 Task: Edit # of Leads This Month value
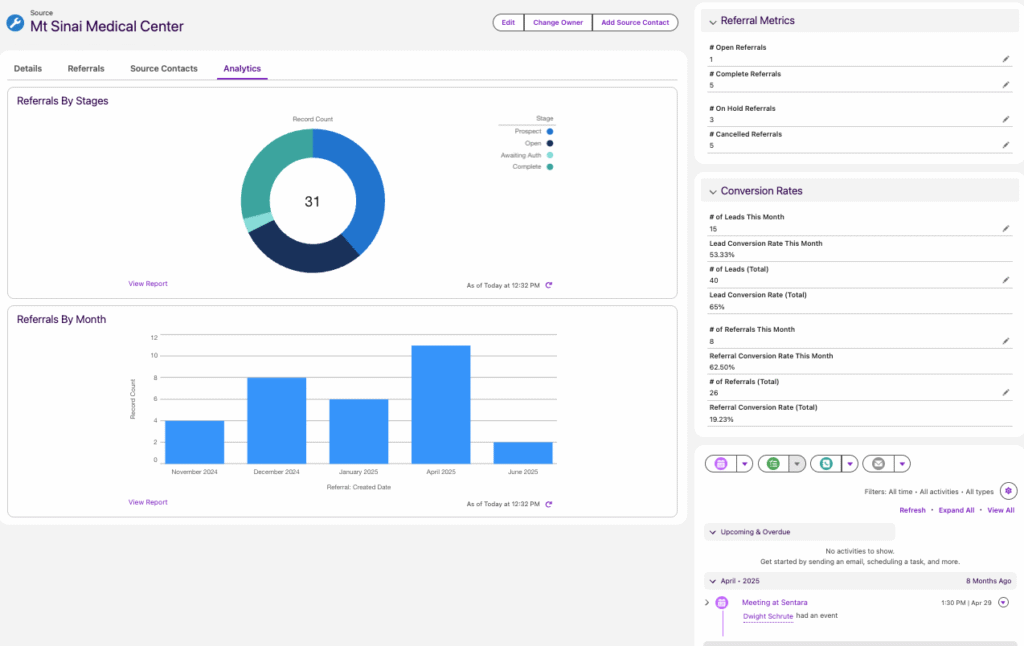1006,229
